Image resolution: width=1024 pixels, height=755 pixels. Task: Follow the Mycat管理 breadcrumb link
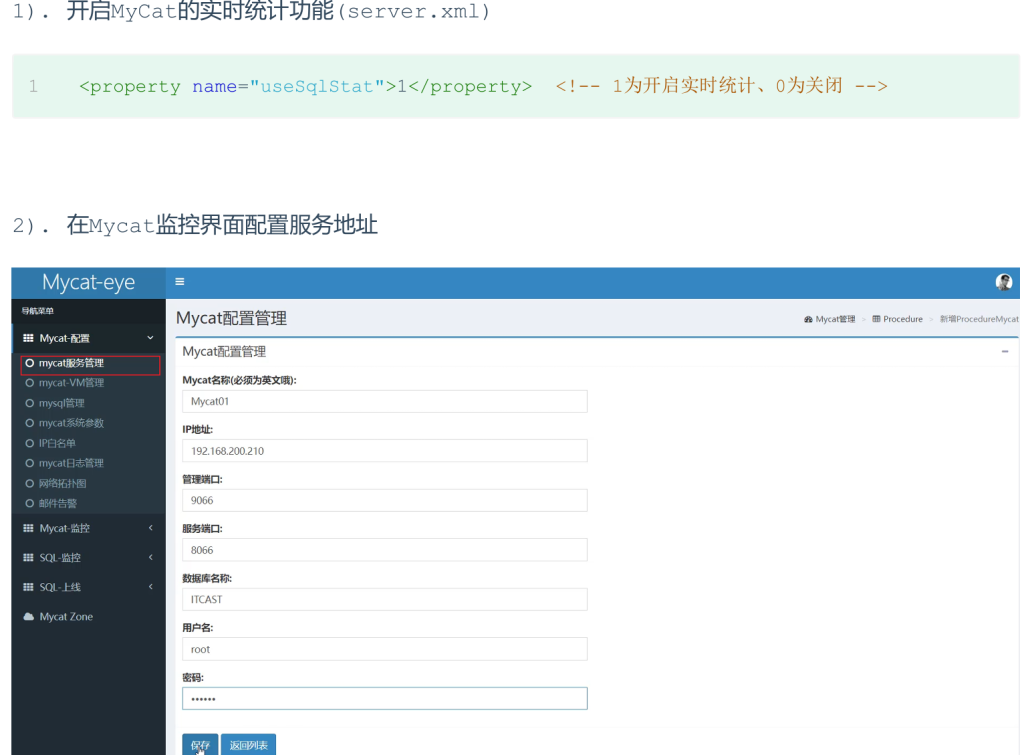(835, 319)
